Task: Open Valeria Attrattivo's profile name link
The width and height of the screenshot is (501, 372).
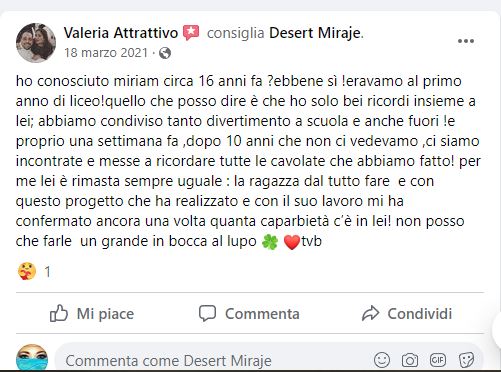Action: (x=121, y=33)
